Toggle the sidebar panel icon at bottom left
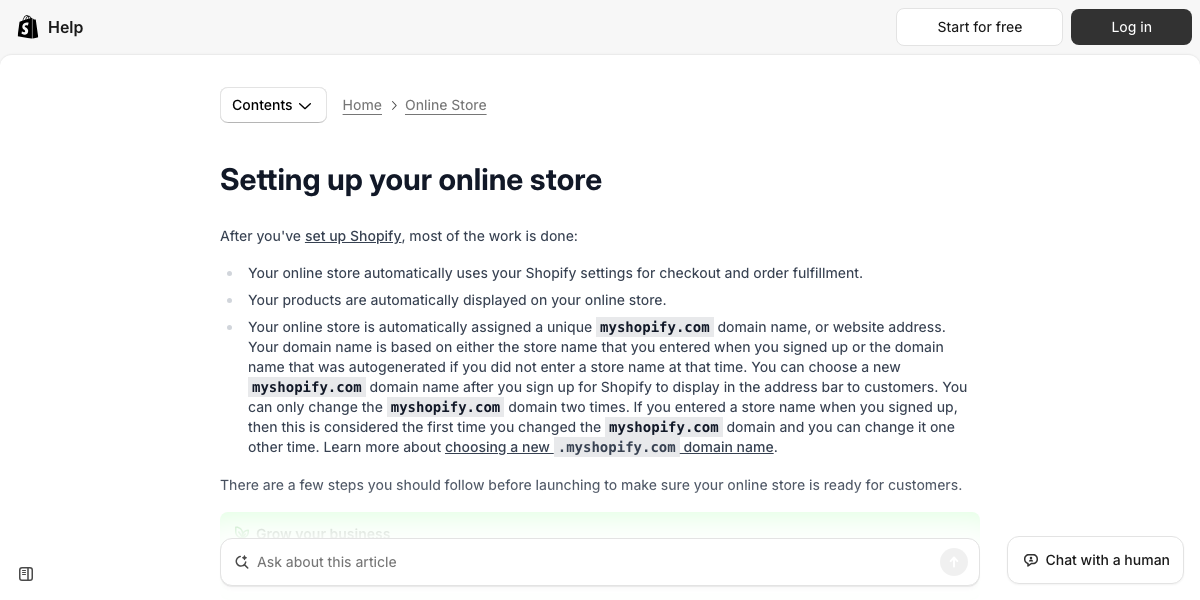The height and width of the screenshot is (600, 1200). point(26,574)
